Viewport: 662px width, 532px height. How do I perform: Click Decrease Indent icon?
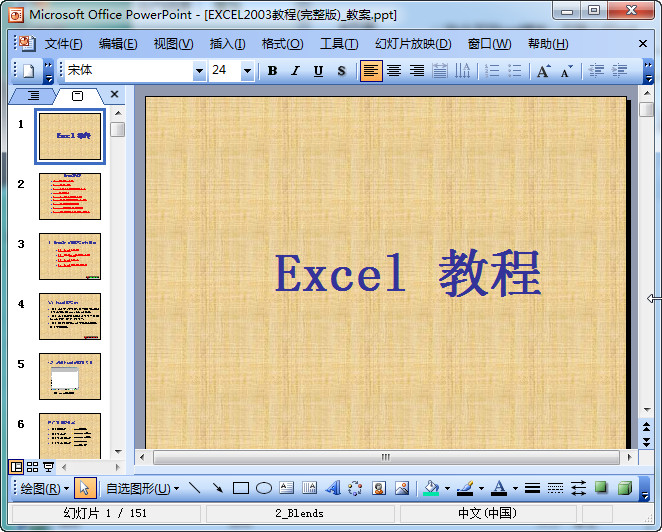[x=596, y=71]
